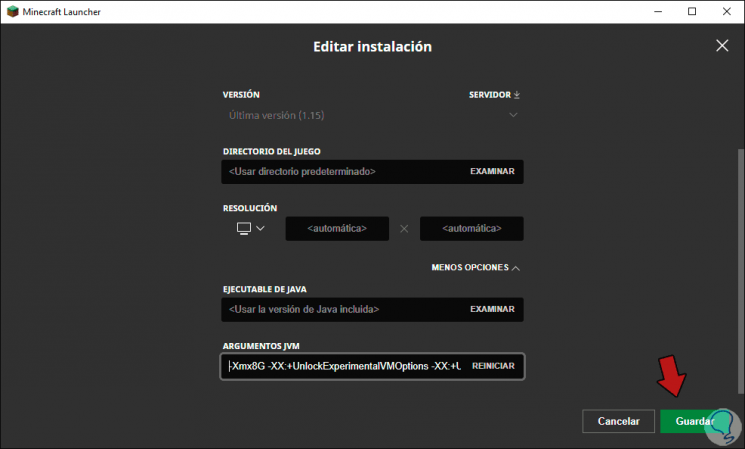
Task: Click the resolution height automática field
Action: pyautogui.click(x=472, y=229)
